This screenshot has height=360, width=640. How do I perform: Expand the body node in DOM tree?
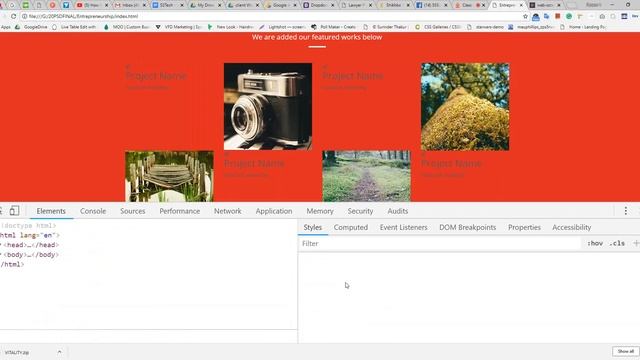pos(2,255)
